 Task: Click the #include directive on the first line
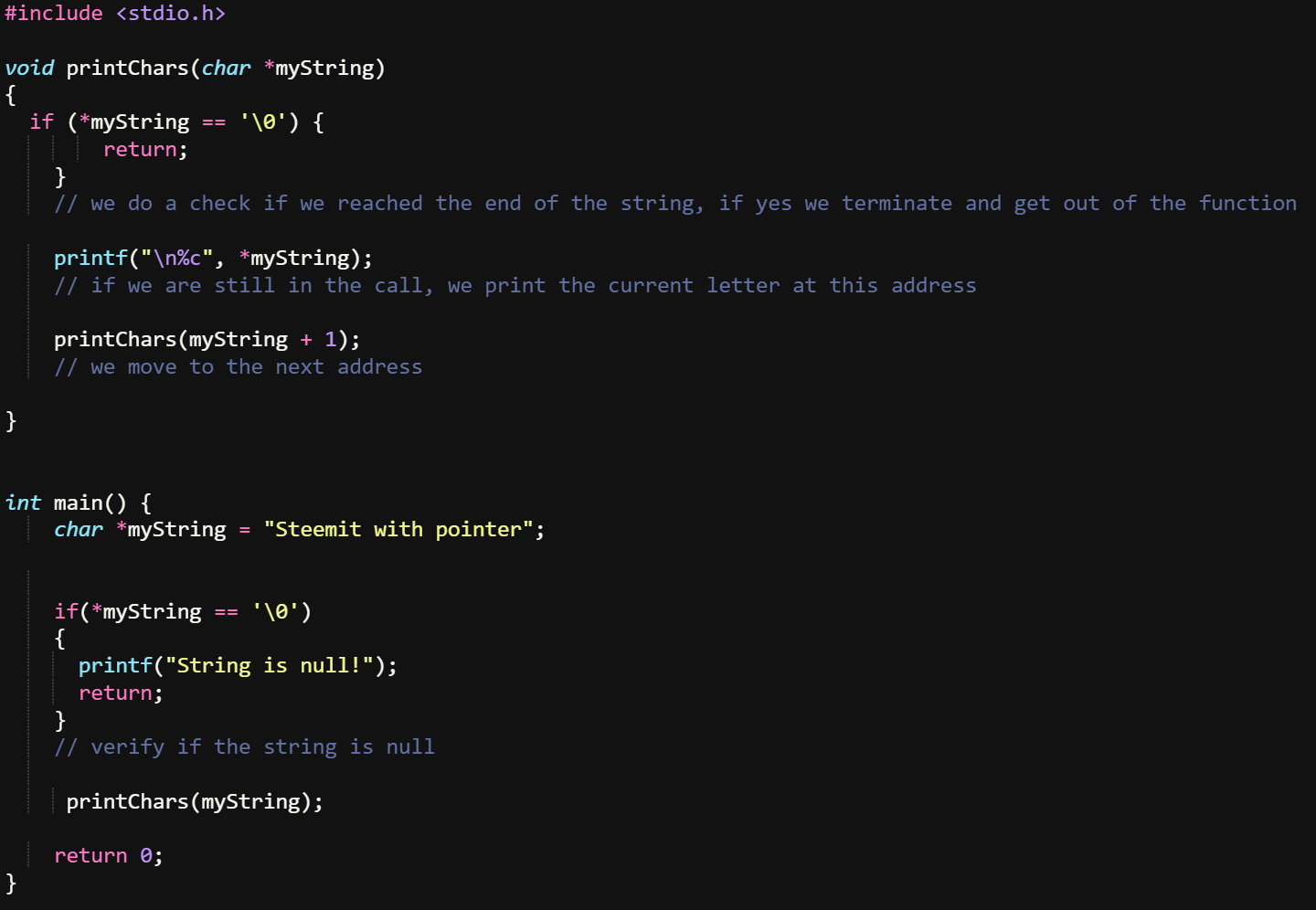tap(54, 14)
